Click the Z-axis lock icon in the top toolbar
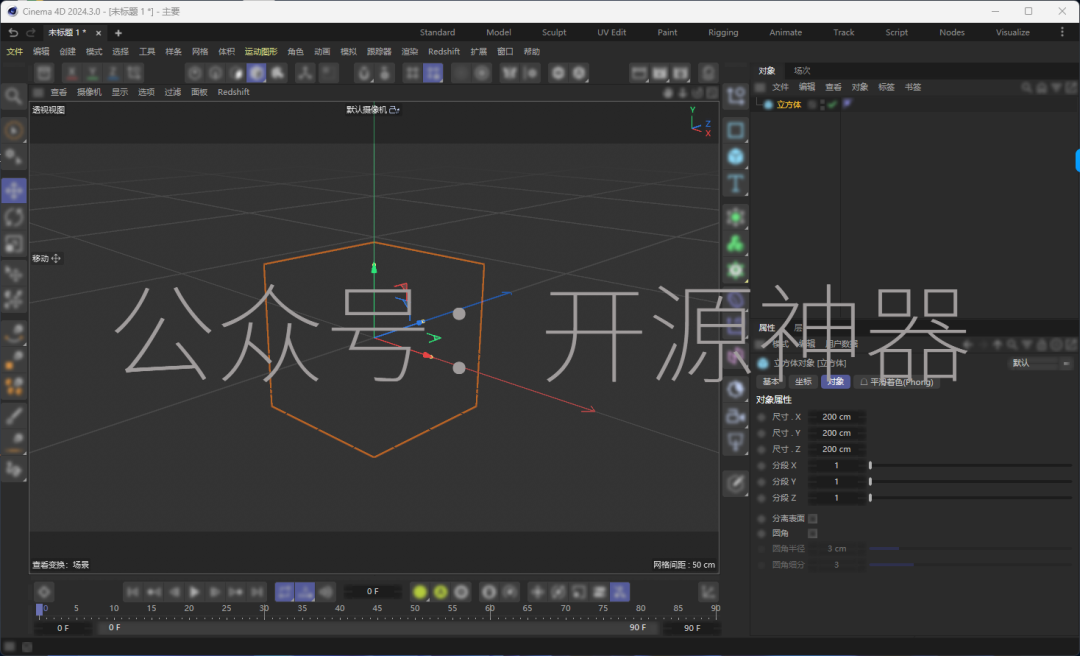Screen dimensions: 1080x656 tap(114, 73)
